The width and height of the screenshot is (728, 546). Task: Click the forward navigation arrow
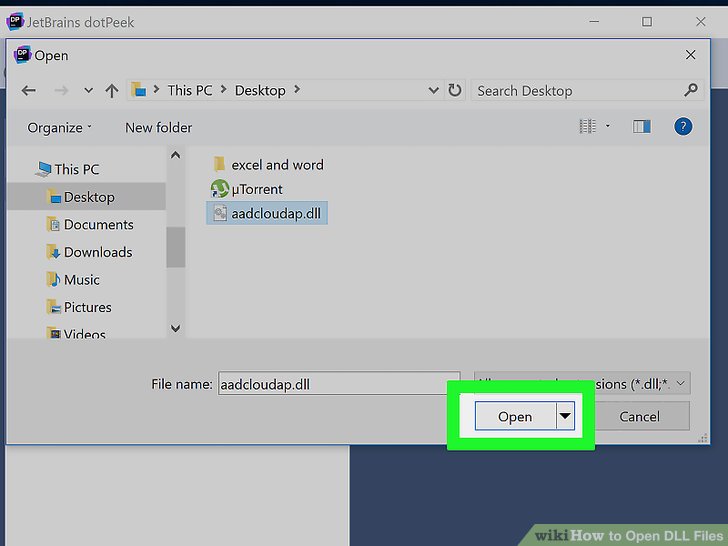pyautogui.click(x=61, y=90)
